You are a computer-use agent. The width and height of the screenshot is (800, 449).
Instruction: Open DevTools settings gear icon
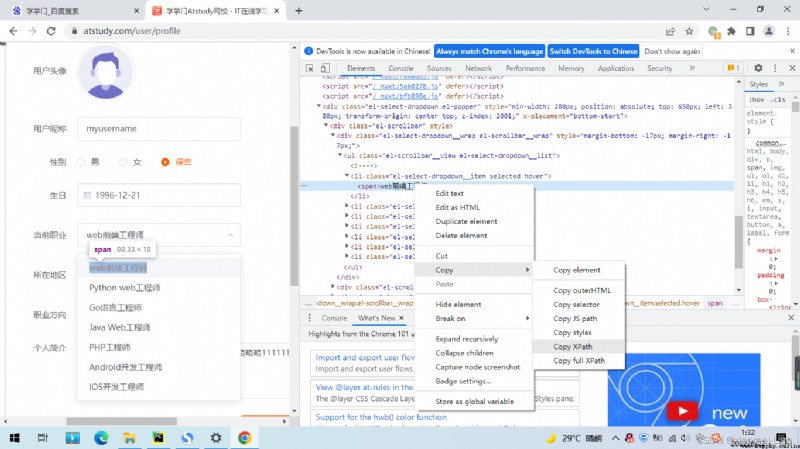tap(758, 68)
